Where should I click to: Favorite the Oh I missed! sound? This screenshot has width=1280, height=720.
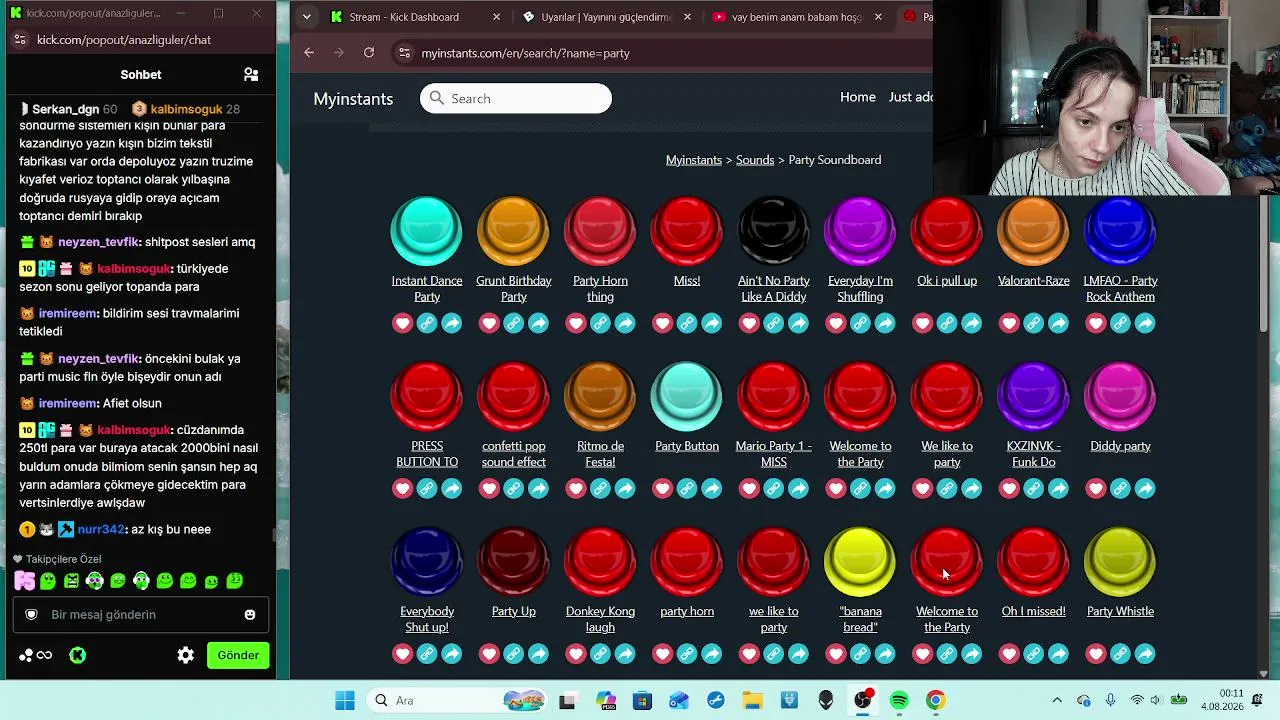pyautogui.click(x=1009, y=654)
